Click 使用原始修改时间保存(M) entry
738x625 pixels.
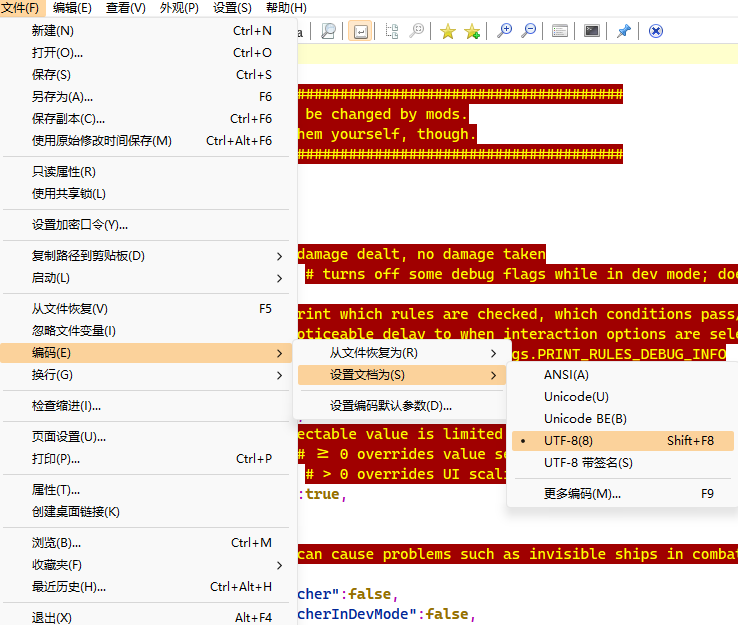click(x=146, y=141)
